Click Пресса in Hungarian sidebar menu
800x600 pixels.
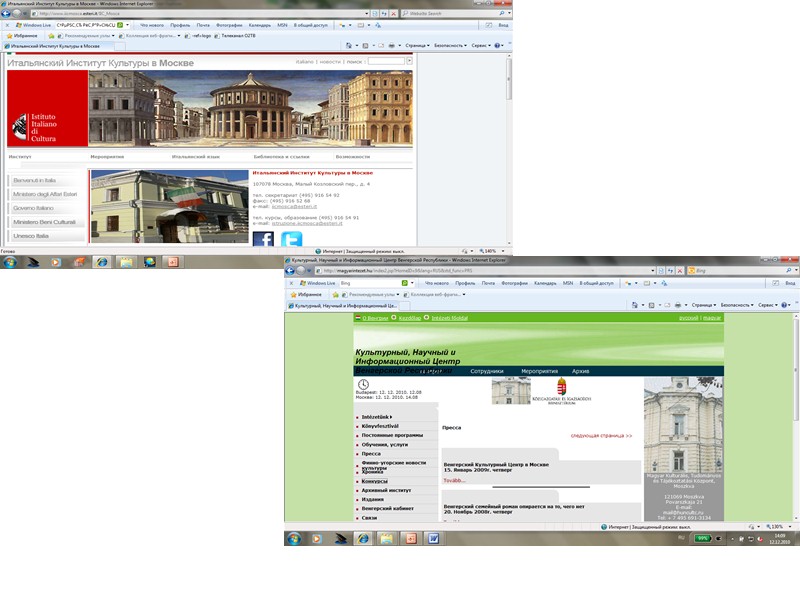click(371, 454)
